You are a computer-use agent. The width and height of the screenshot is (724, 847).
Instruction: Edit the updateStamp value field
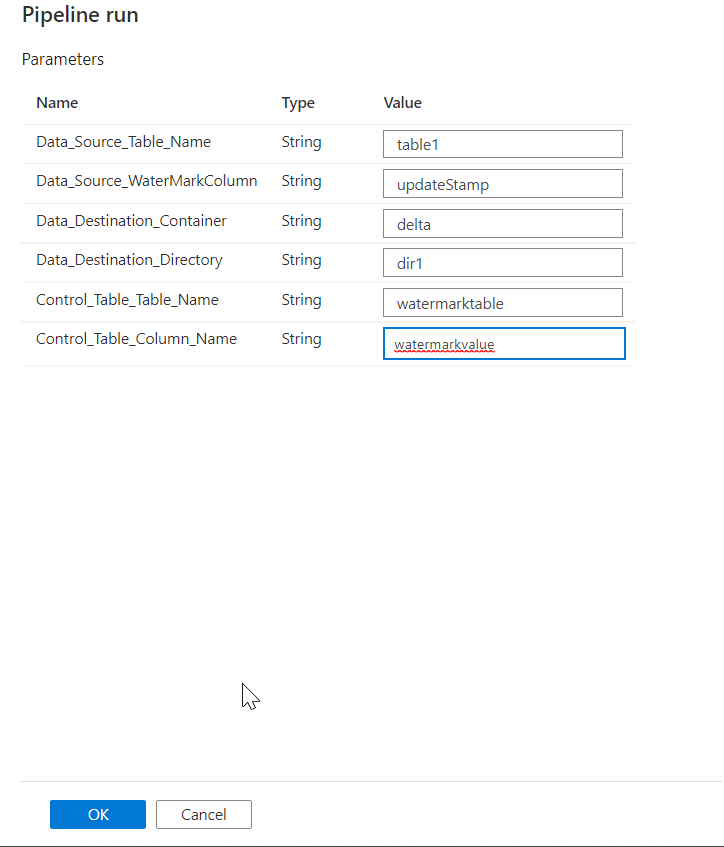pos(502,184)
